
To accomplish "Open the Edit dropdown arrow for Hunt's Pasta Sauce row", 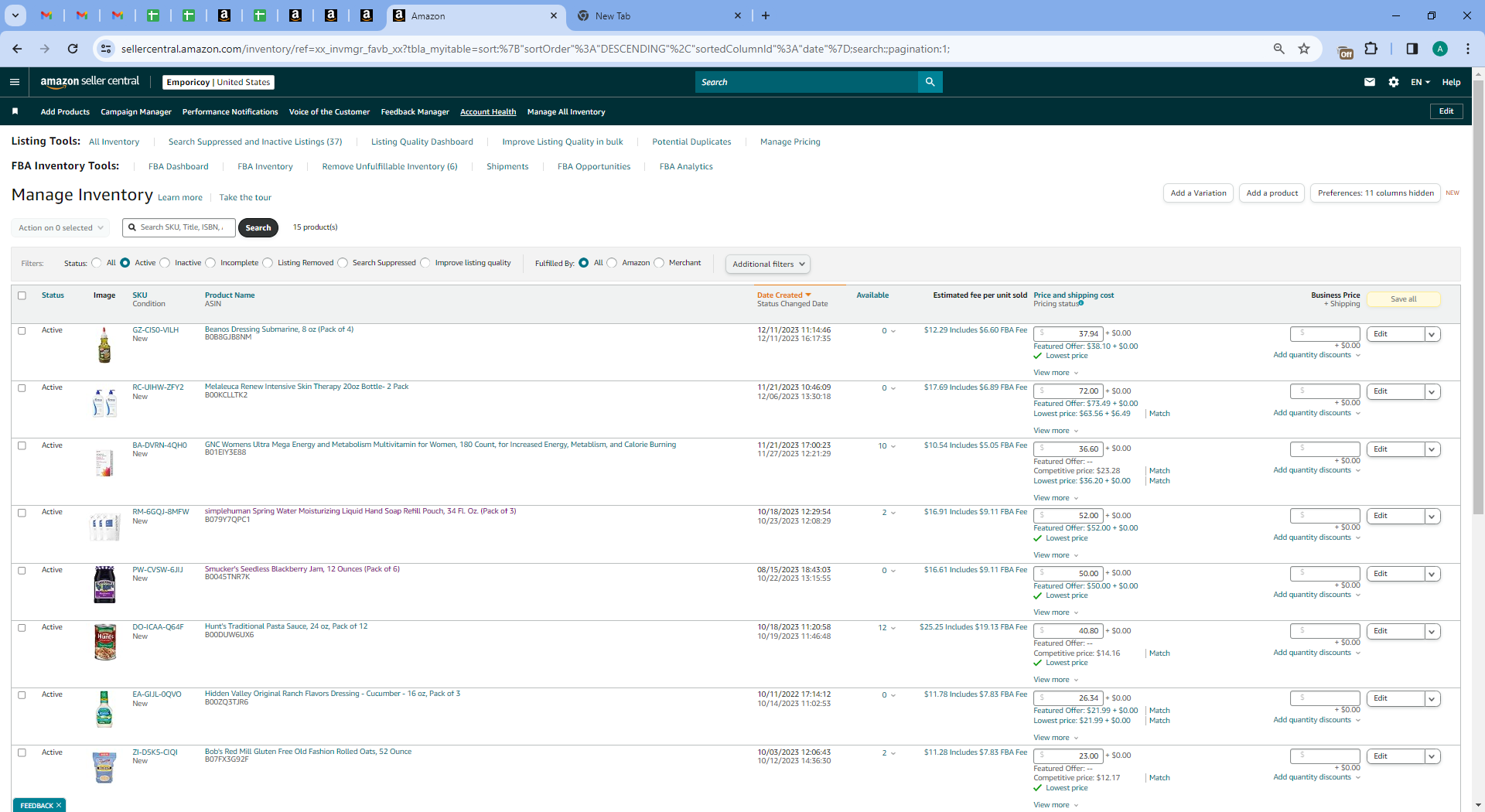I will [1432, 631].
